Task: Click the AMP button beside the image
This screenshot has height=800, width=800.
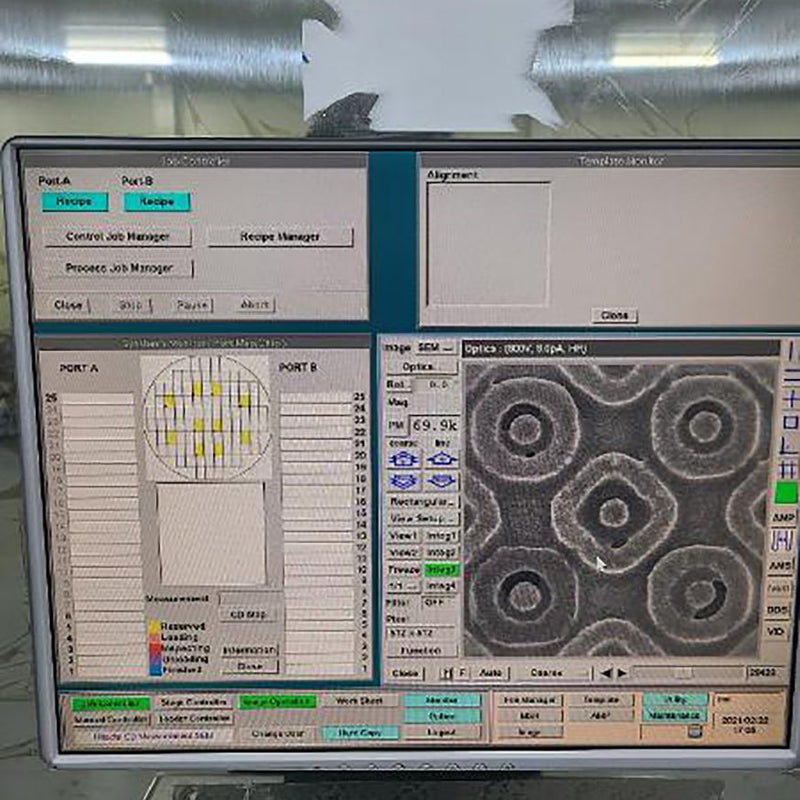Action: (783, 518)
